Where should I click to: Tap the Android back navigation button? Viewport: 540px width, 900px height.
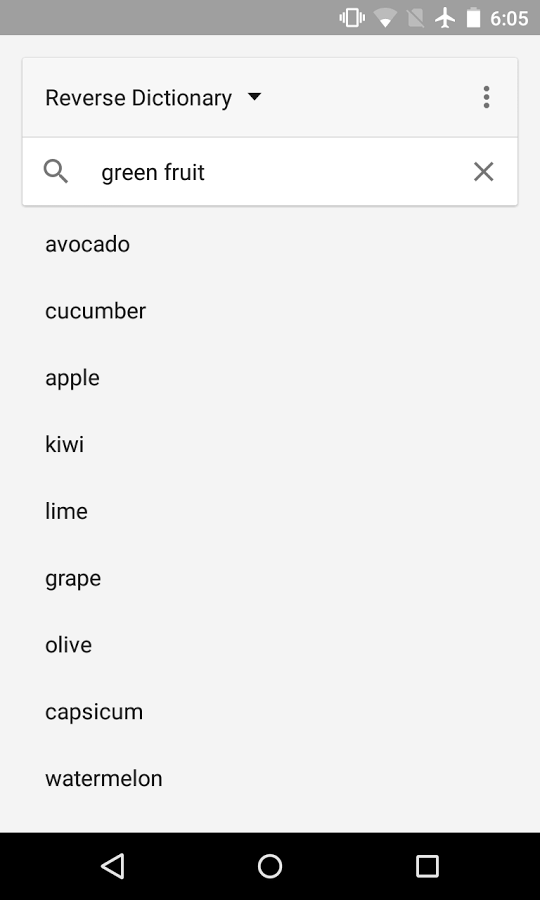tap(113, 866)
